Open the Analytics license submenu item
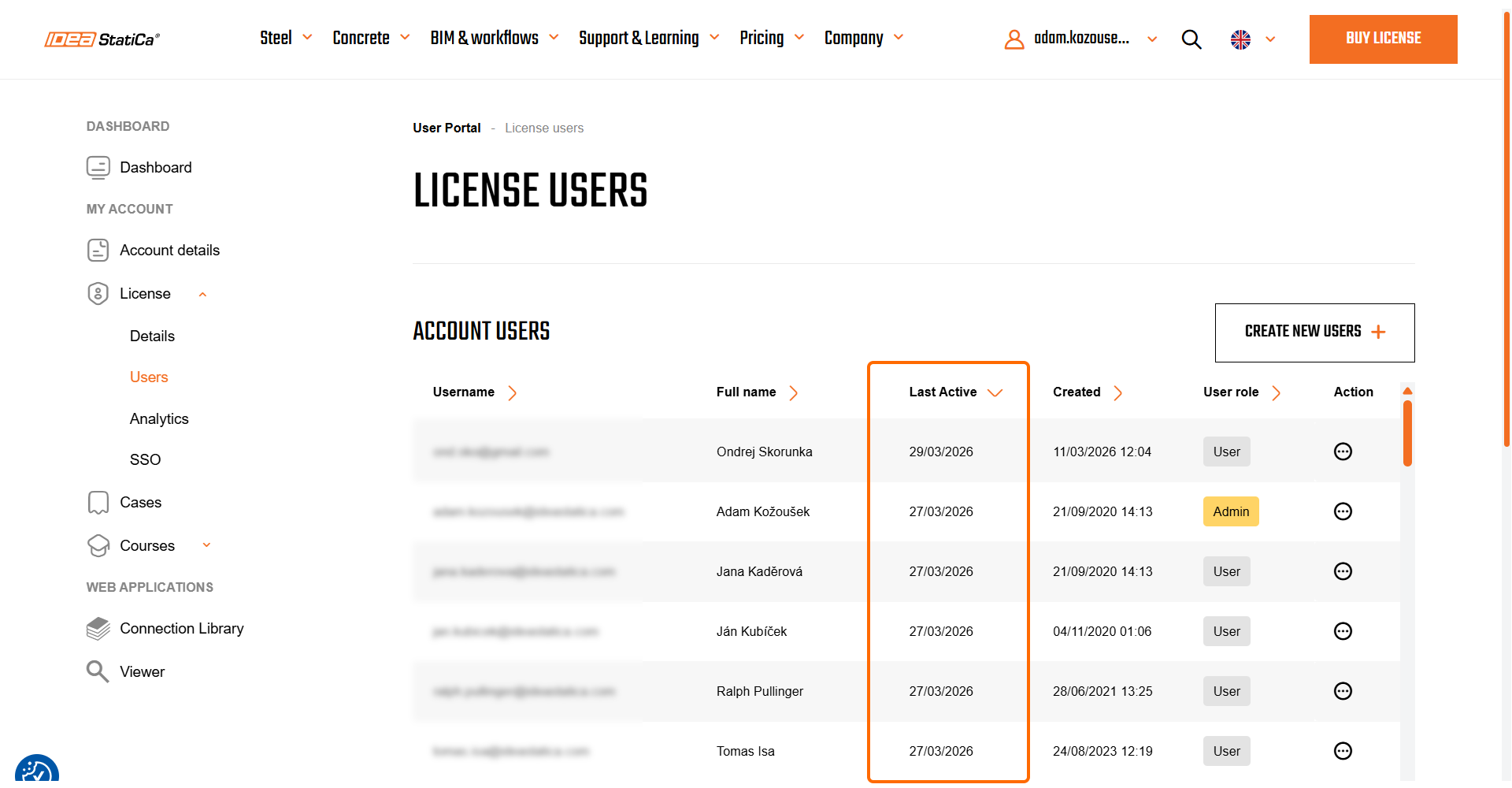This screenshot has height=788, width=1512. point(159,418)
